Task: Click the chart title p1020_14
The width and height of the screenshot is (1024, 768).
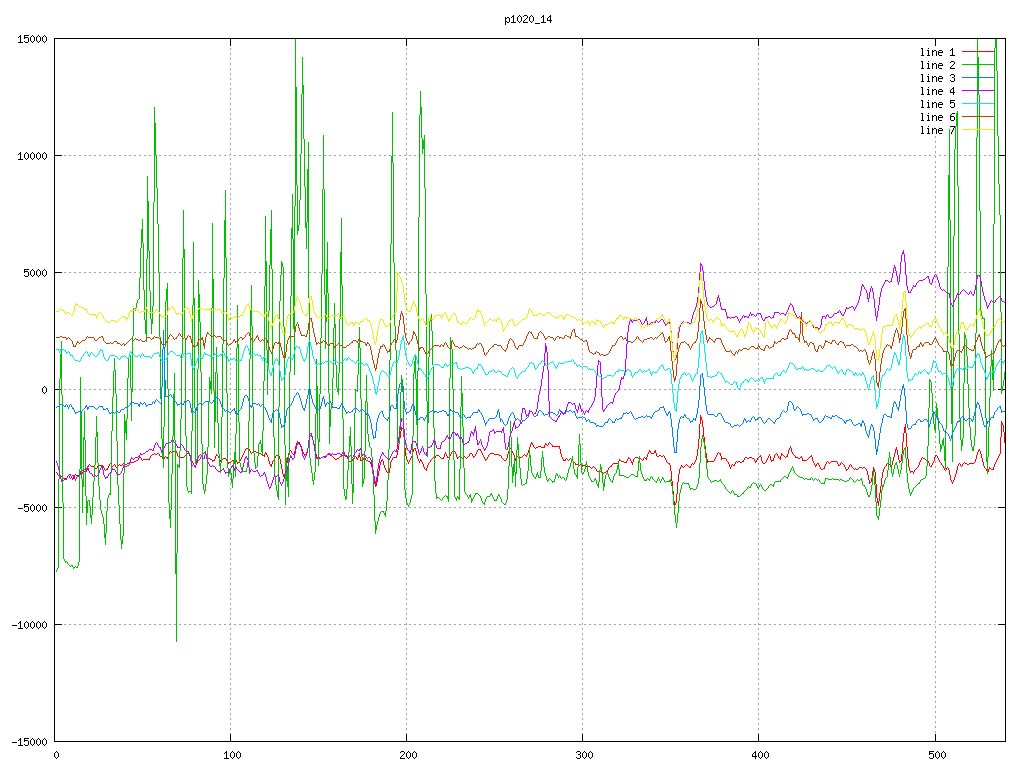Action: (x=528, y=19)
